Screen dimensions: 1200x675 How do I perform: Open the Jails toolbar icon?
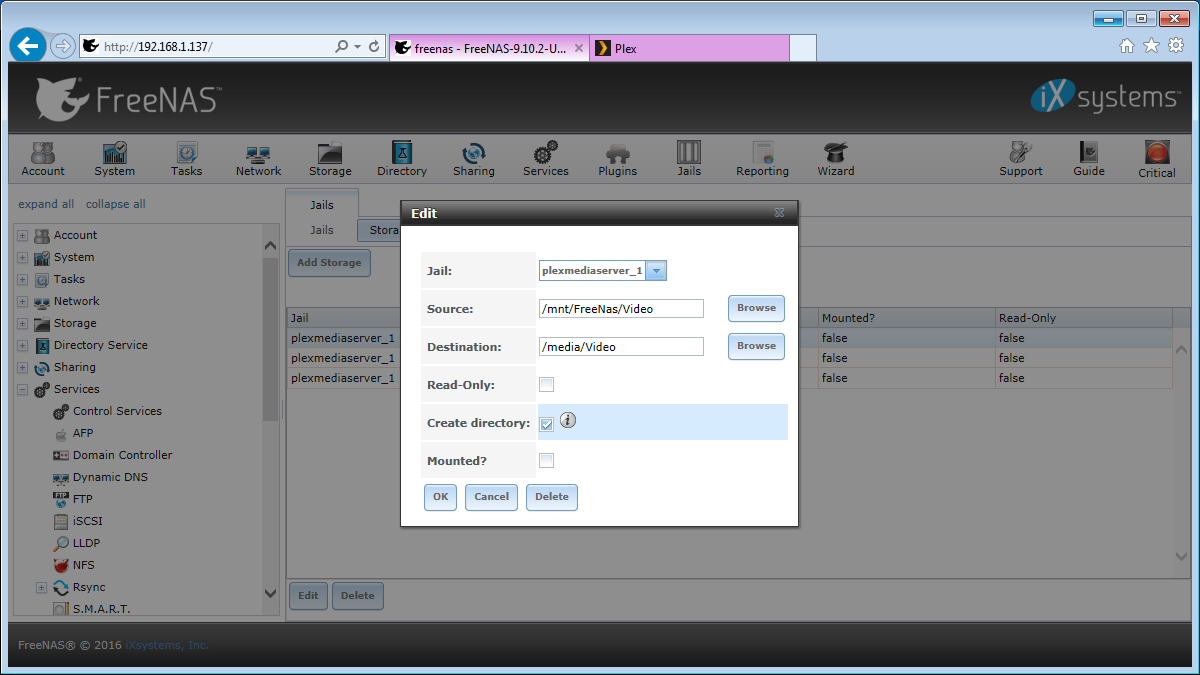(x=689, y=159)
